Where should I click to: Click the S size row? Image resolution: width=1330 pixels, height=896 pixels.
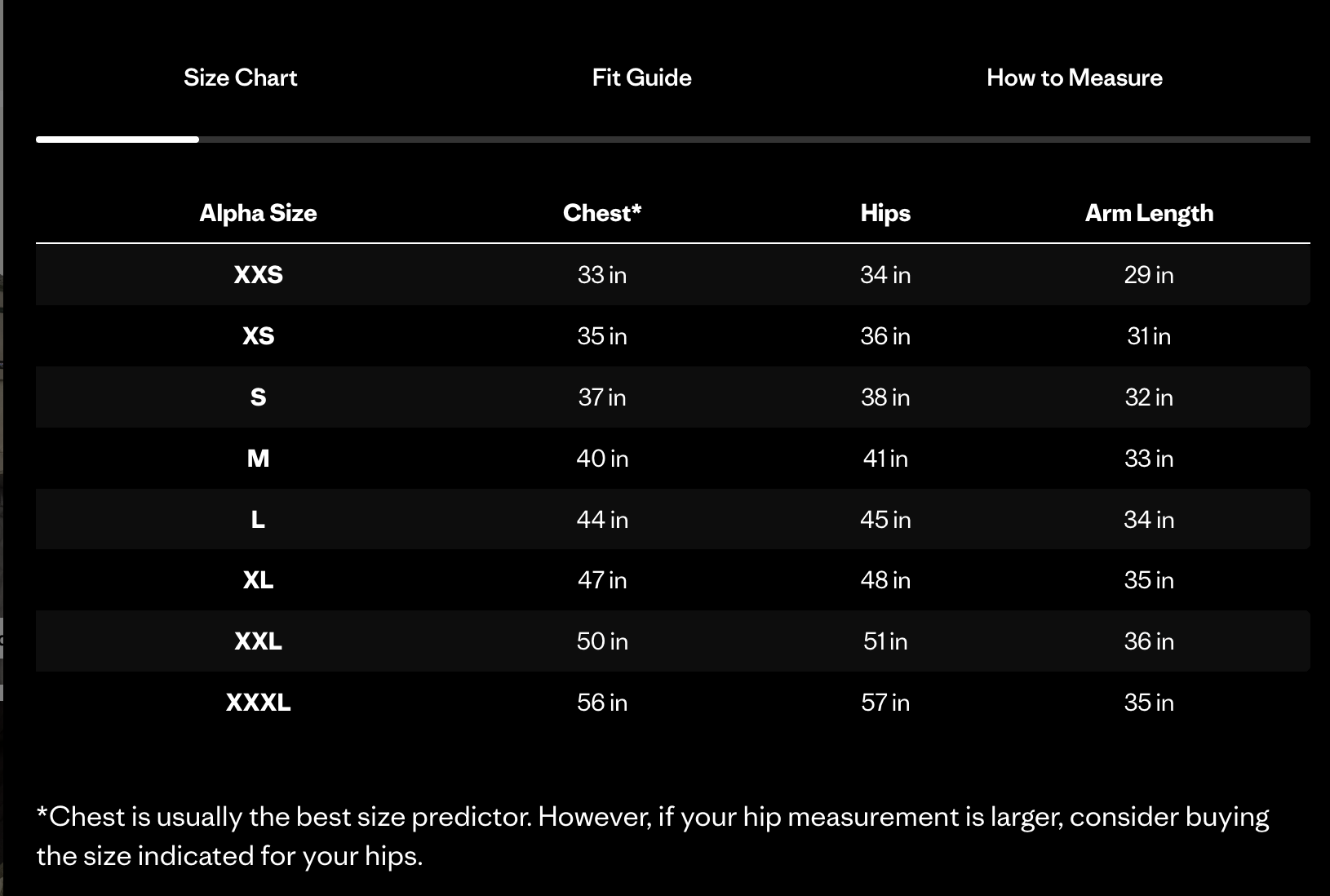pyautogui.click(x=258, y=397)
